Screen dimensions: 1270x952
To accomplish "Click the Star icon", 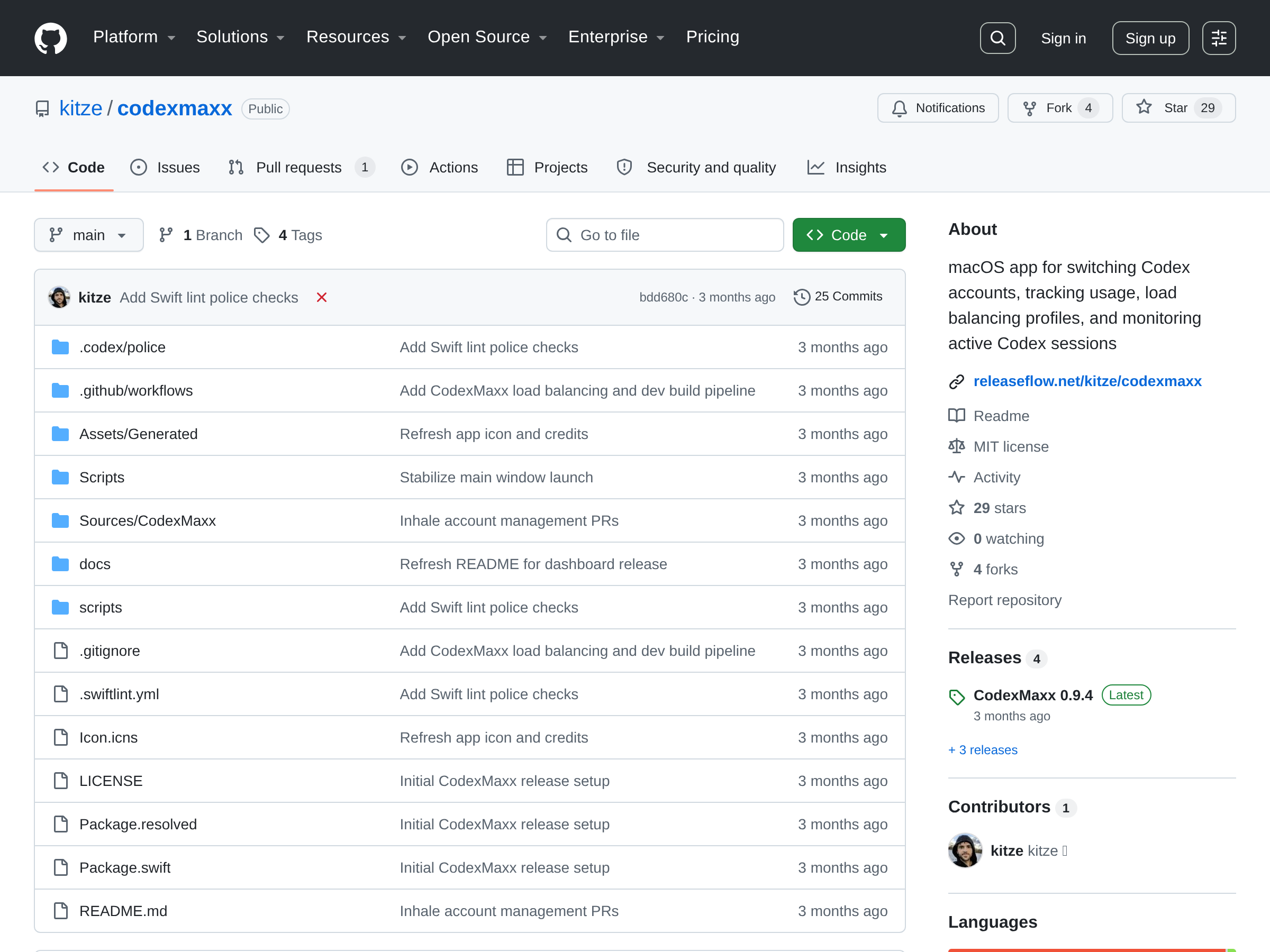I will [1144, 107].
